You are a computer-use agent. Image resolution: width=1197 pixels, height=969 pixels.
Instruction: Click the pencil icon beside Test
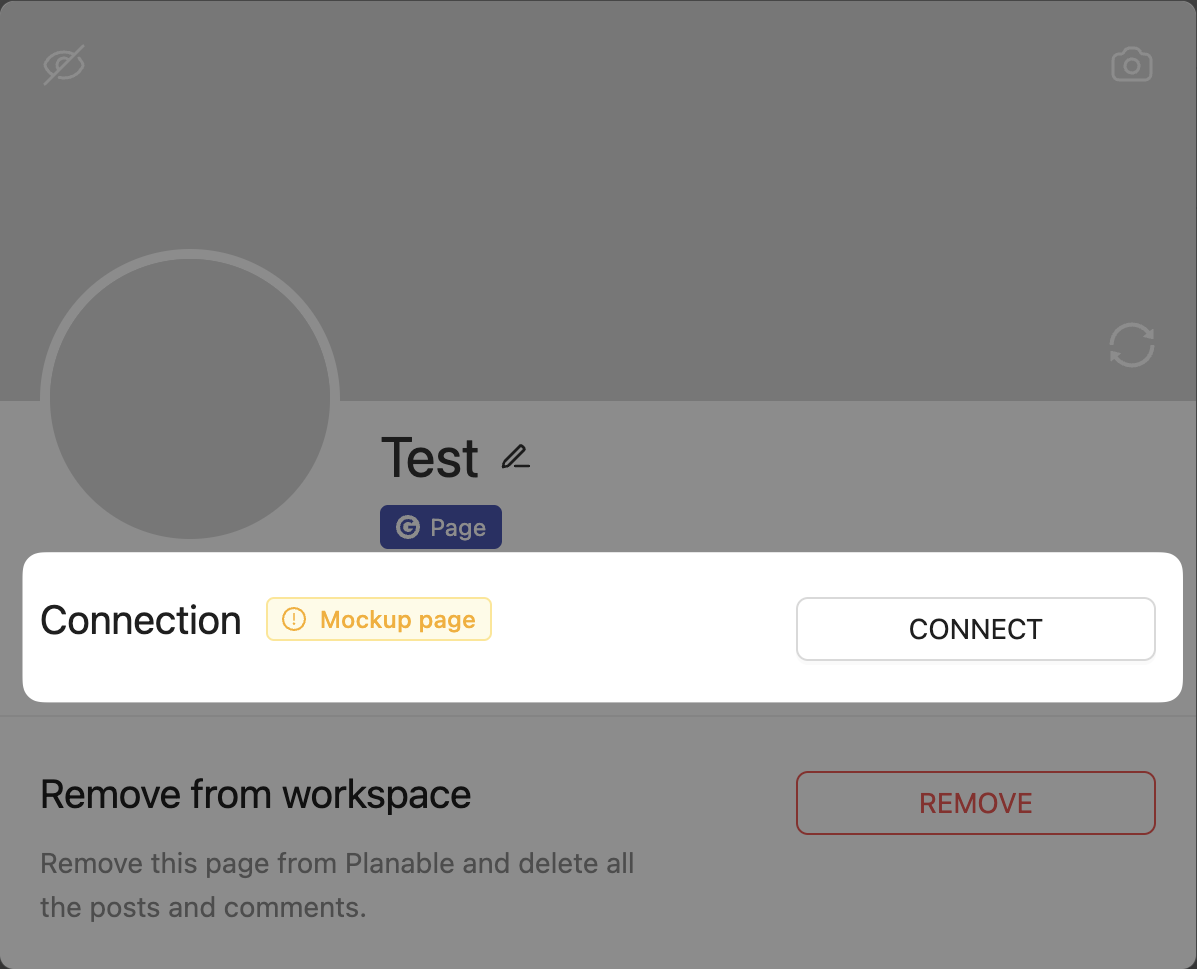coord(515,458)
